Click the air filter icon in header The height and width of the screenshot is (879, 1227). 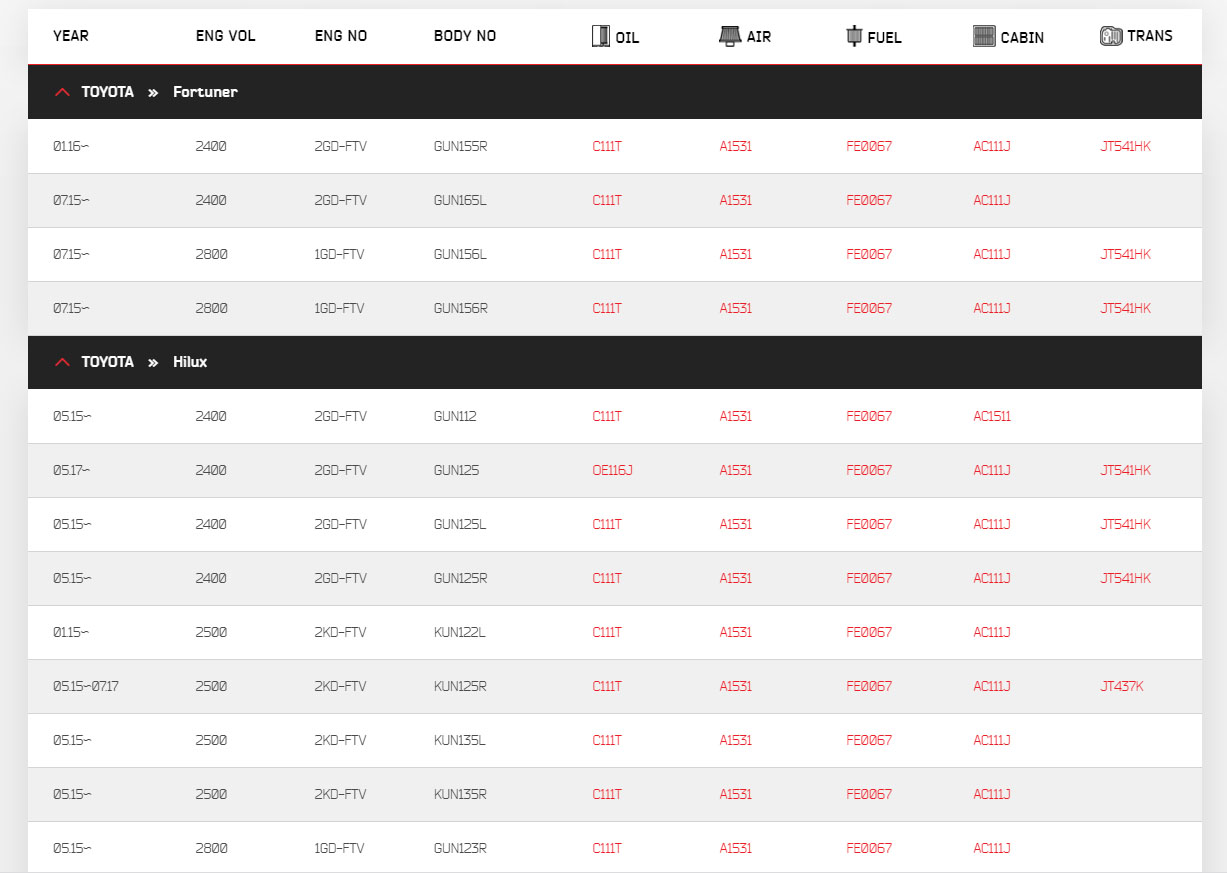[730, 35]
